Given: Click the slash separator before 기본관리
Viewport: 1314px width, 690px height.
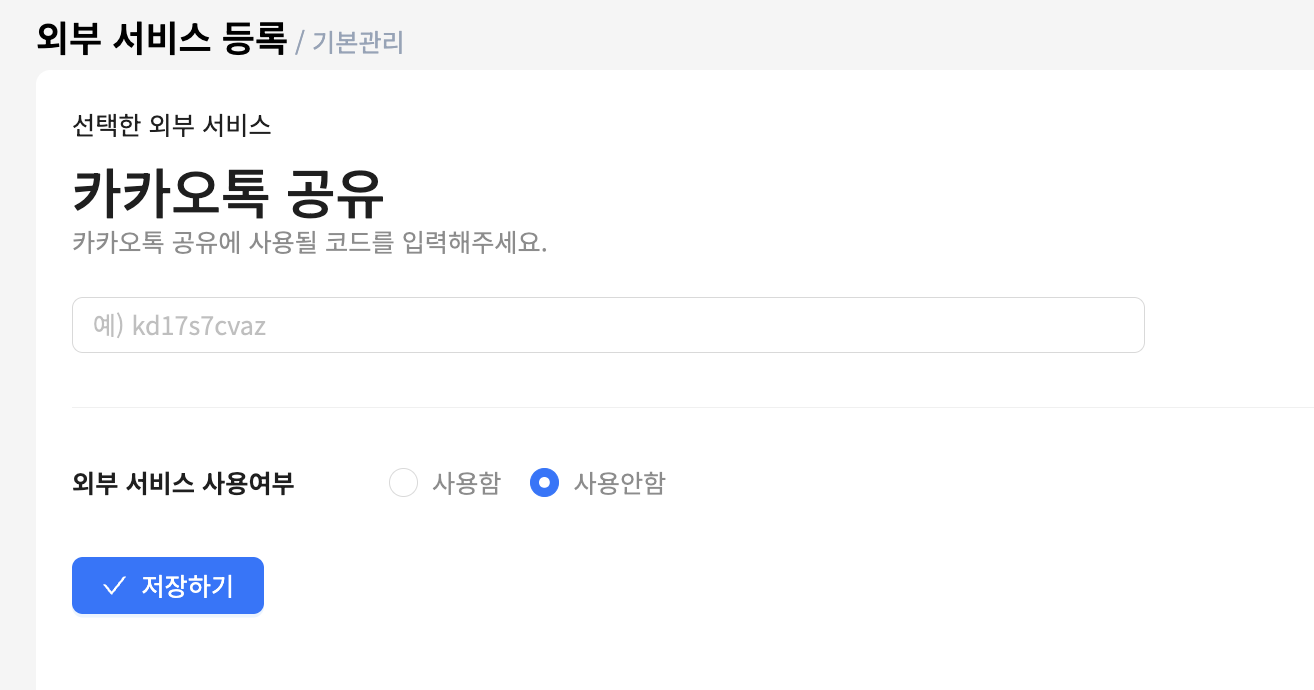Looking at the screenshot, I should tap(300, 42).
